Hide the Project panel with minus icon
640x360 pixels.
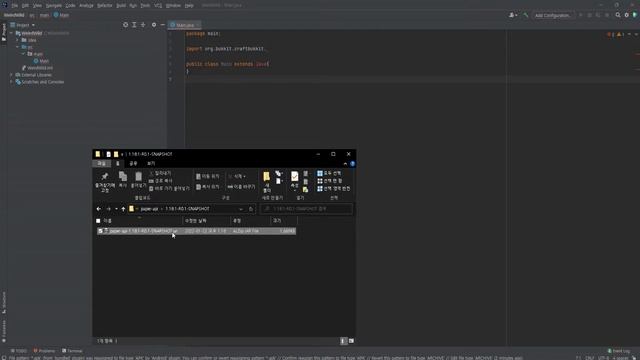click(162, 25)
